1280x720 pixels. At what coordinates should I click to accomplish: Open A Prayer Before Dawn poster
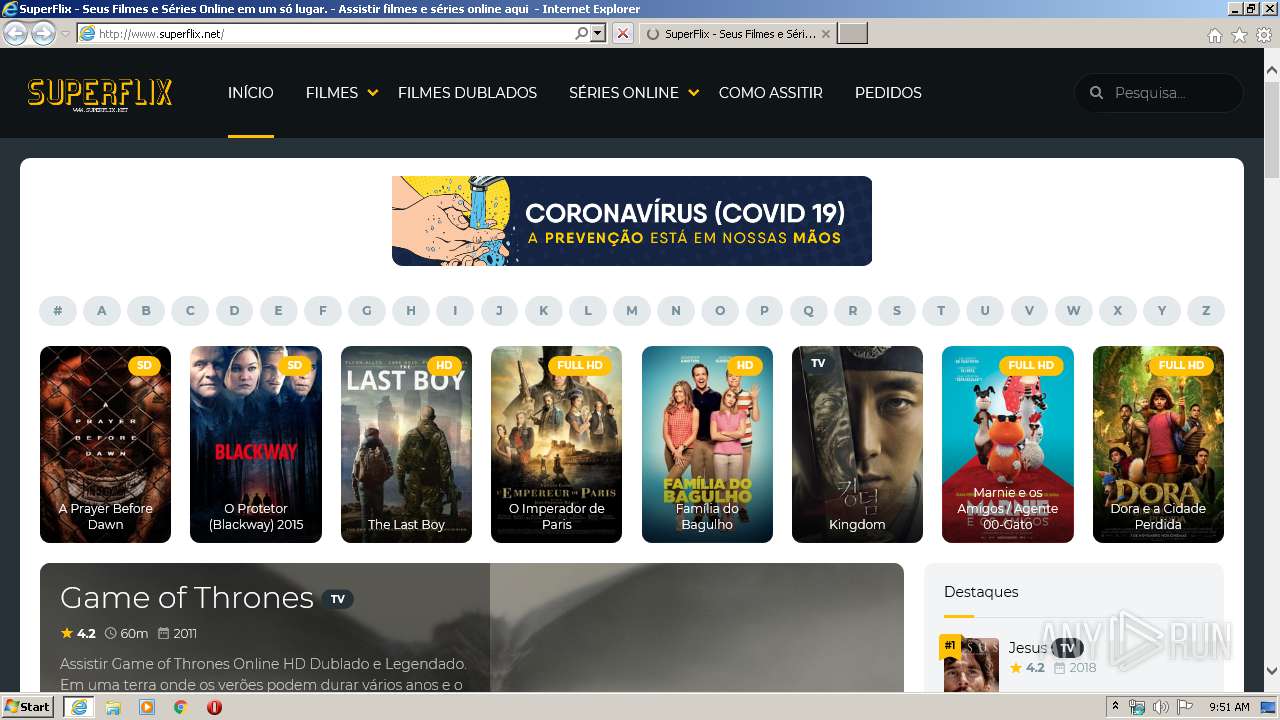[x=105, y=444]
